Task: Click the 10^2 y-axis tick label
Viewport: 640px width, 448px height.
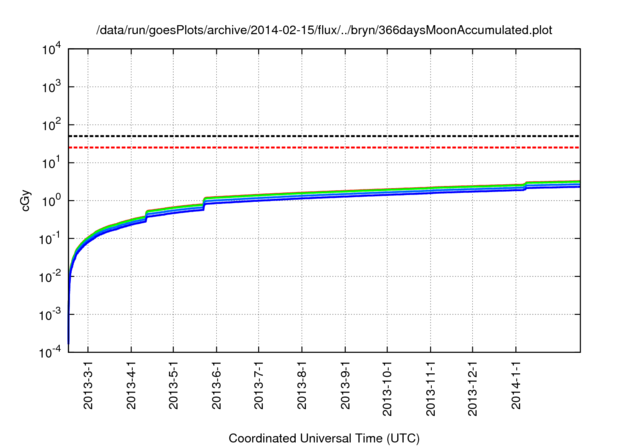Action: pos(50,125)
